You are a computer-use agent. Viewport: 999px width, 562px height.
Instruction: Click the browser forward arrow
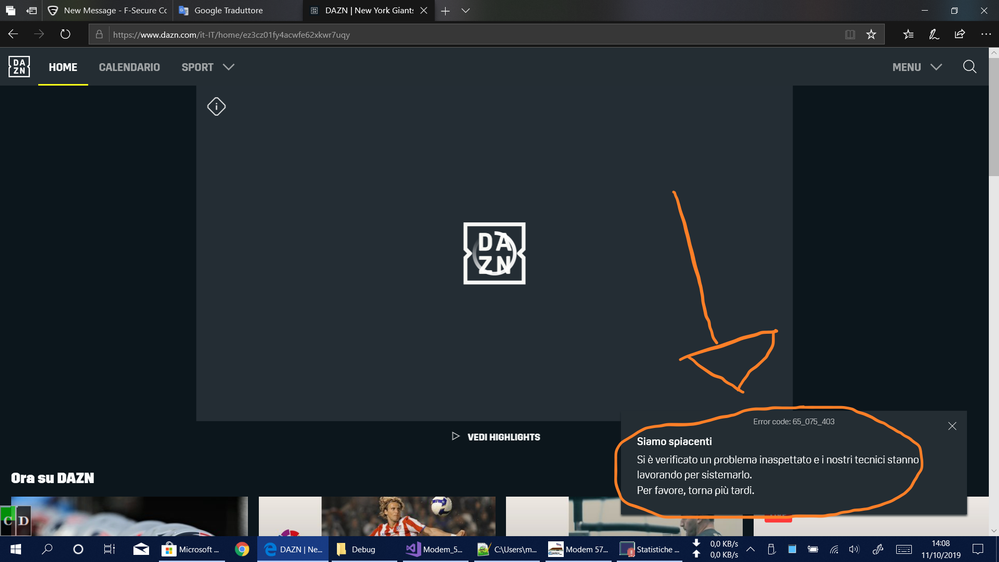click(x=39, y=34)
